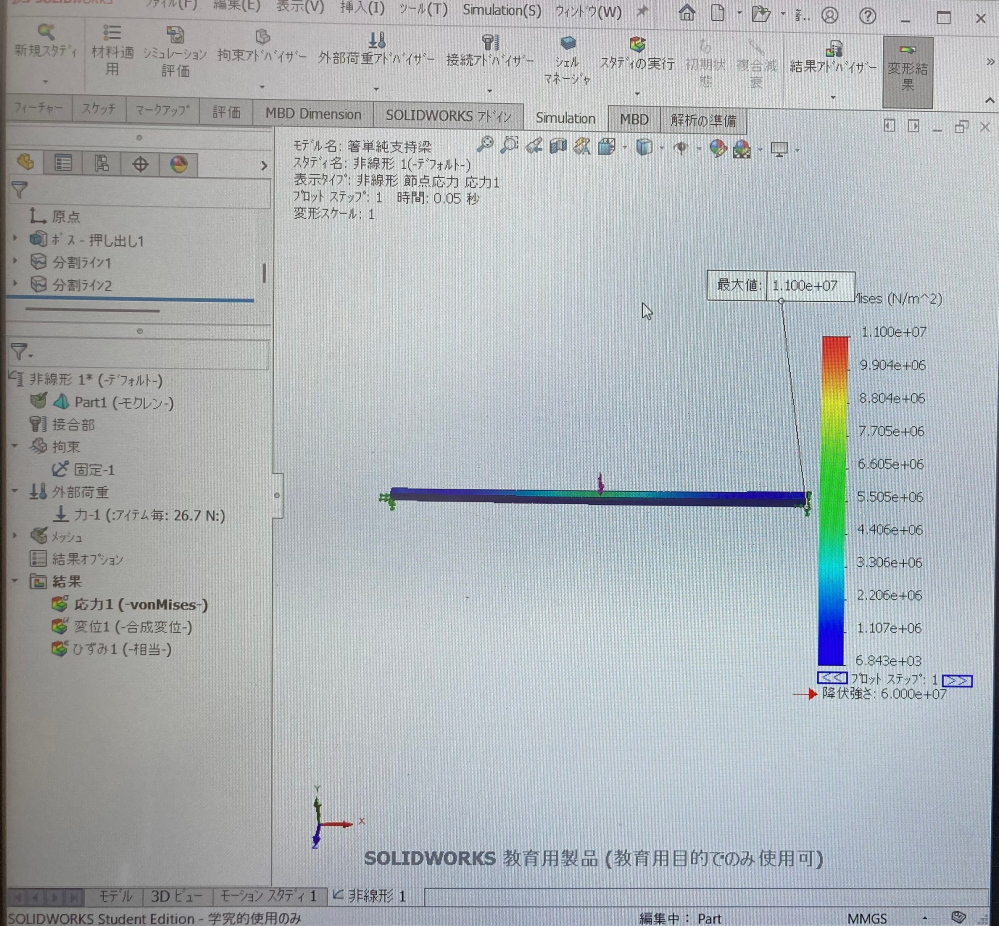The width and height of the screenshot is (999, 926).
Task: Switch to MBD Dimension tab
Action: tap(313, 114)
